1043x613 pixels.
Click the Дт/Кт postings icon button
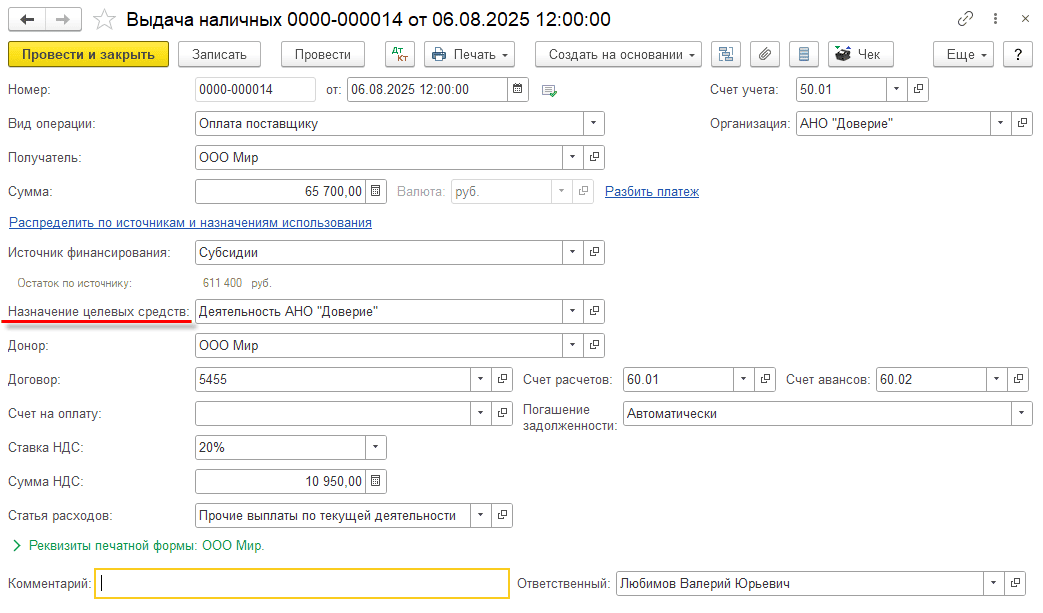pos(400,54)
